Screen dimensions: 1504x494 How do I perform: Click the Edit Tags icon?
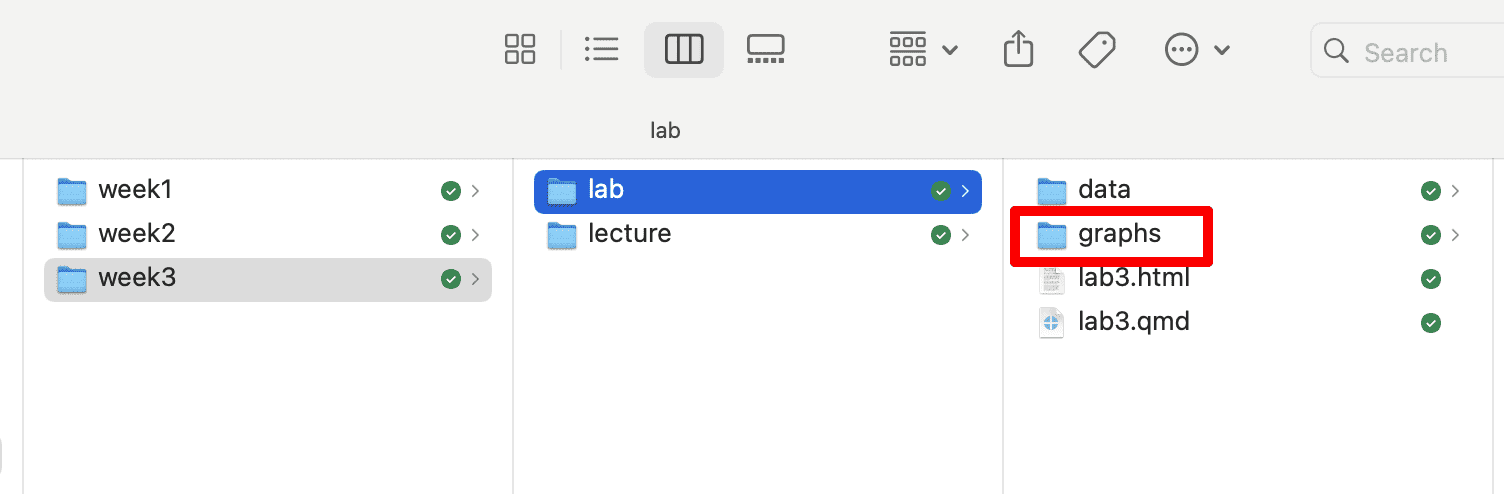coord(1097,49)
